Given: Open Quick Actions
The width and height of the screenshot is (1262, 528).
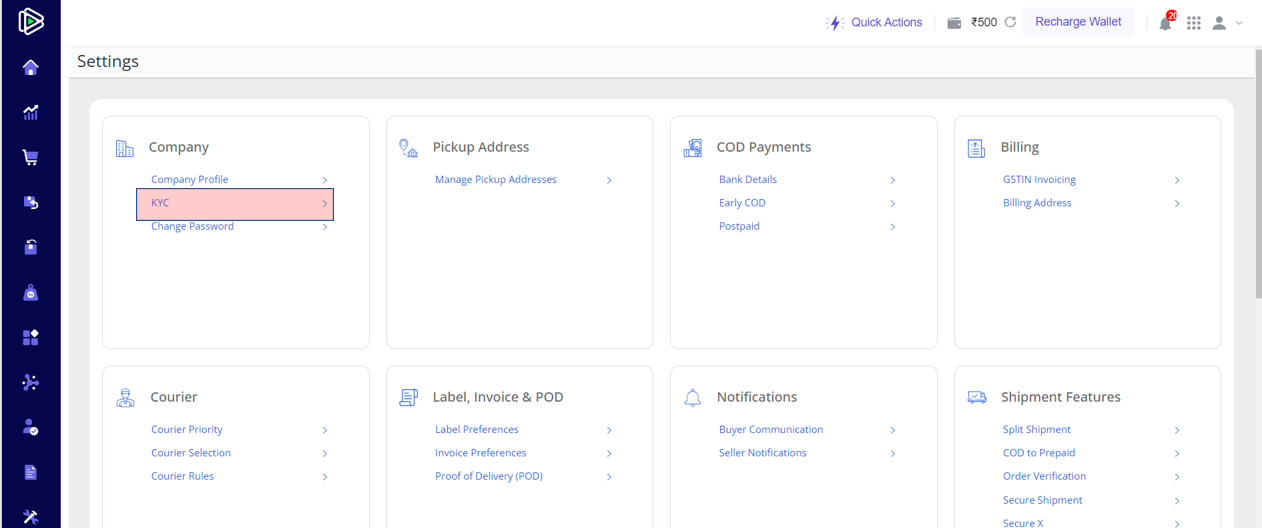Looking at the screenshot, I should 886,22.
